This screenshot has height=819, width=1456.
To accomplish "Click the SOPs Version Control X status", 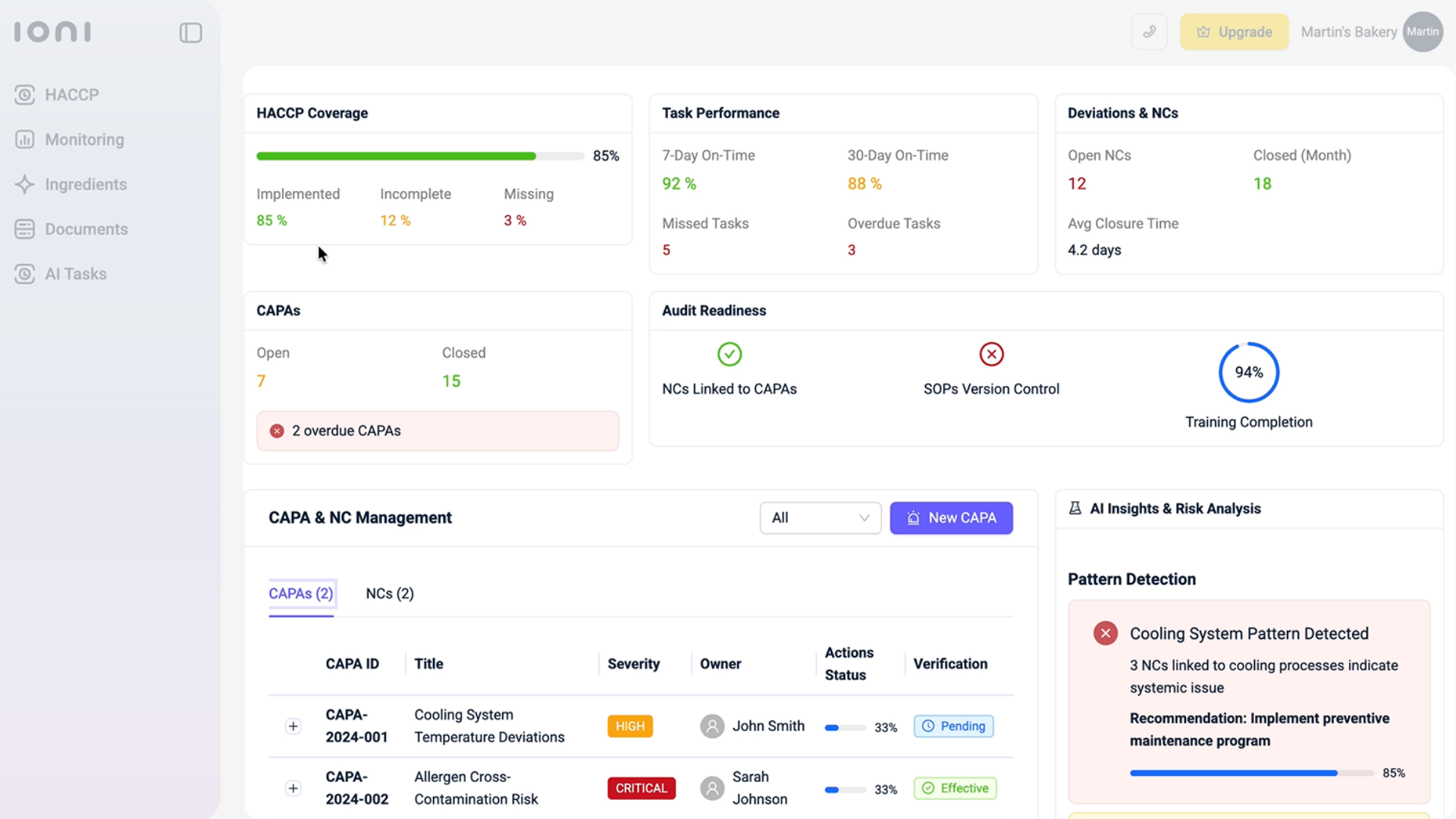I will point(991,354).
